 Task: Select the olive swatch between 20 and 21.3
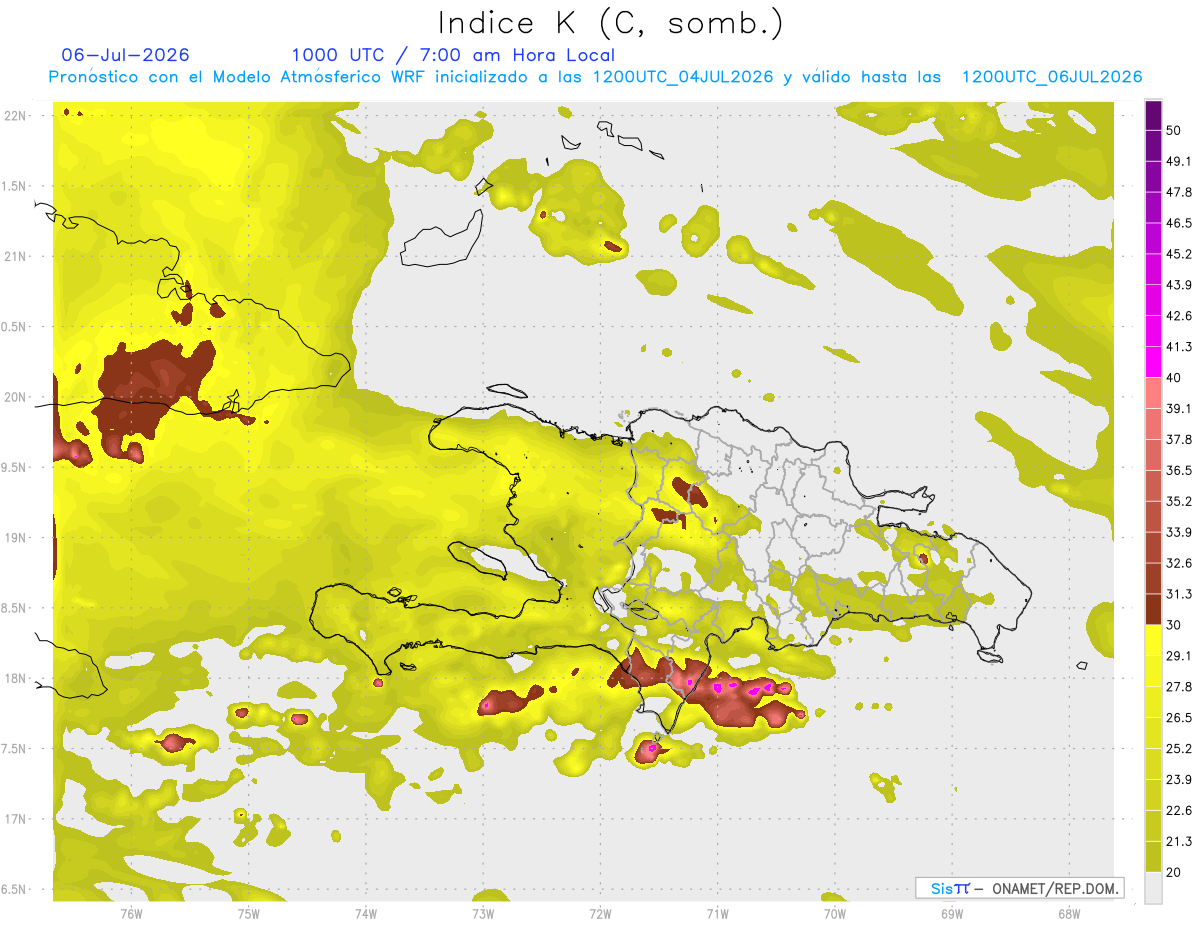click(1153, 856)
